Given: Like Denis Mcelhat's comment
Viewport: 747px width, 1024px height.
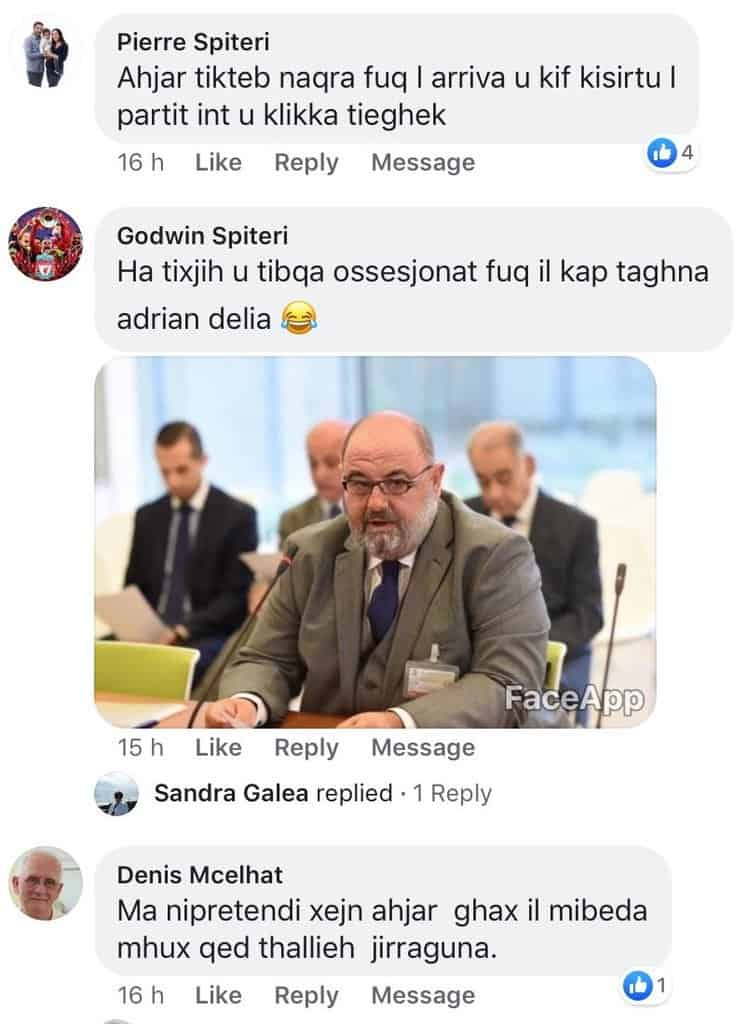Looking at the screenshot, I should click(218, 995).
